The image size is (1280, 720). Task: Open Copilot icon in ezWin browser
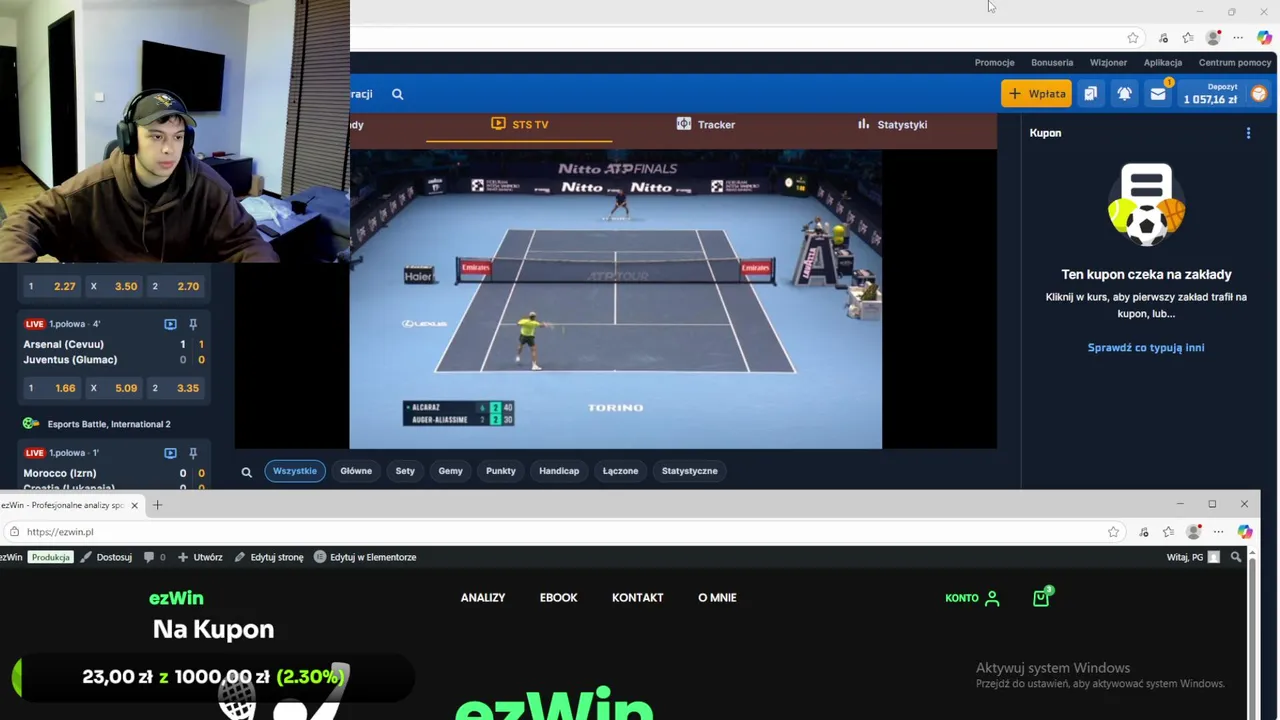1244,532
